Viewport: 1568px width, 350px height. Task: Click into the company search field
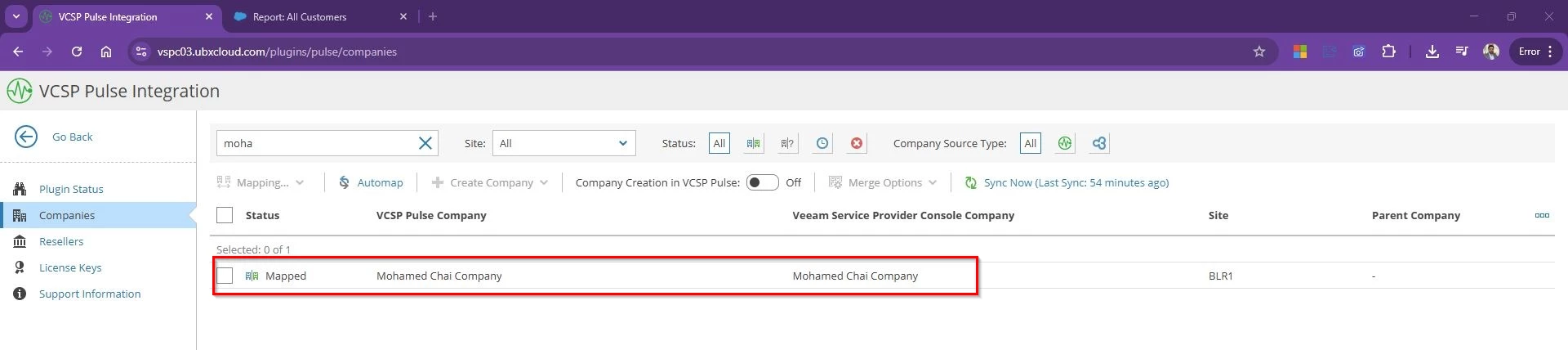click(x=317, y=143)
